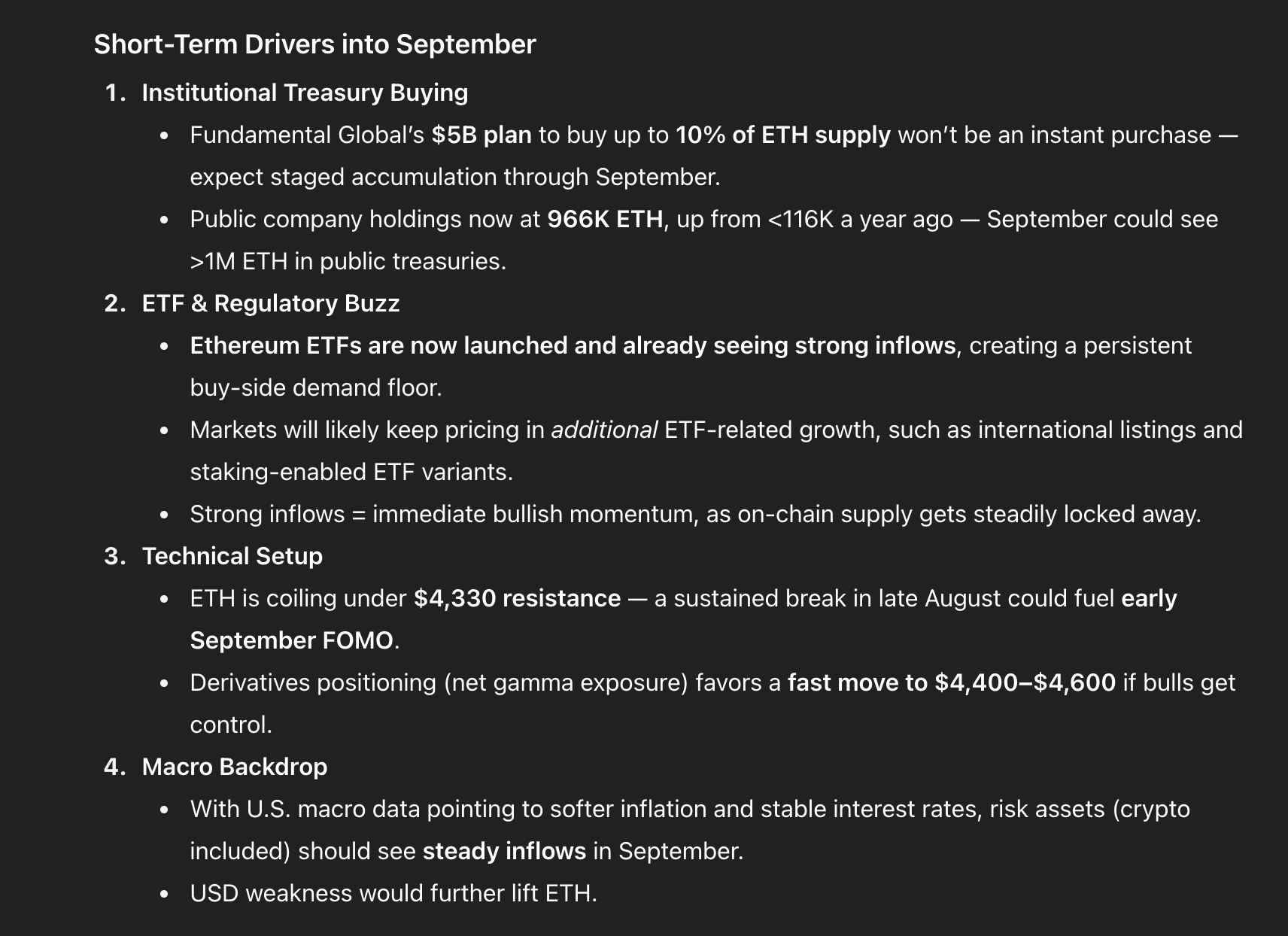Click the 'Technical Setup' list heading

coord(232,556)
